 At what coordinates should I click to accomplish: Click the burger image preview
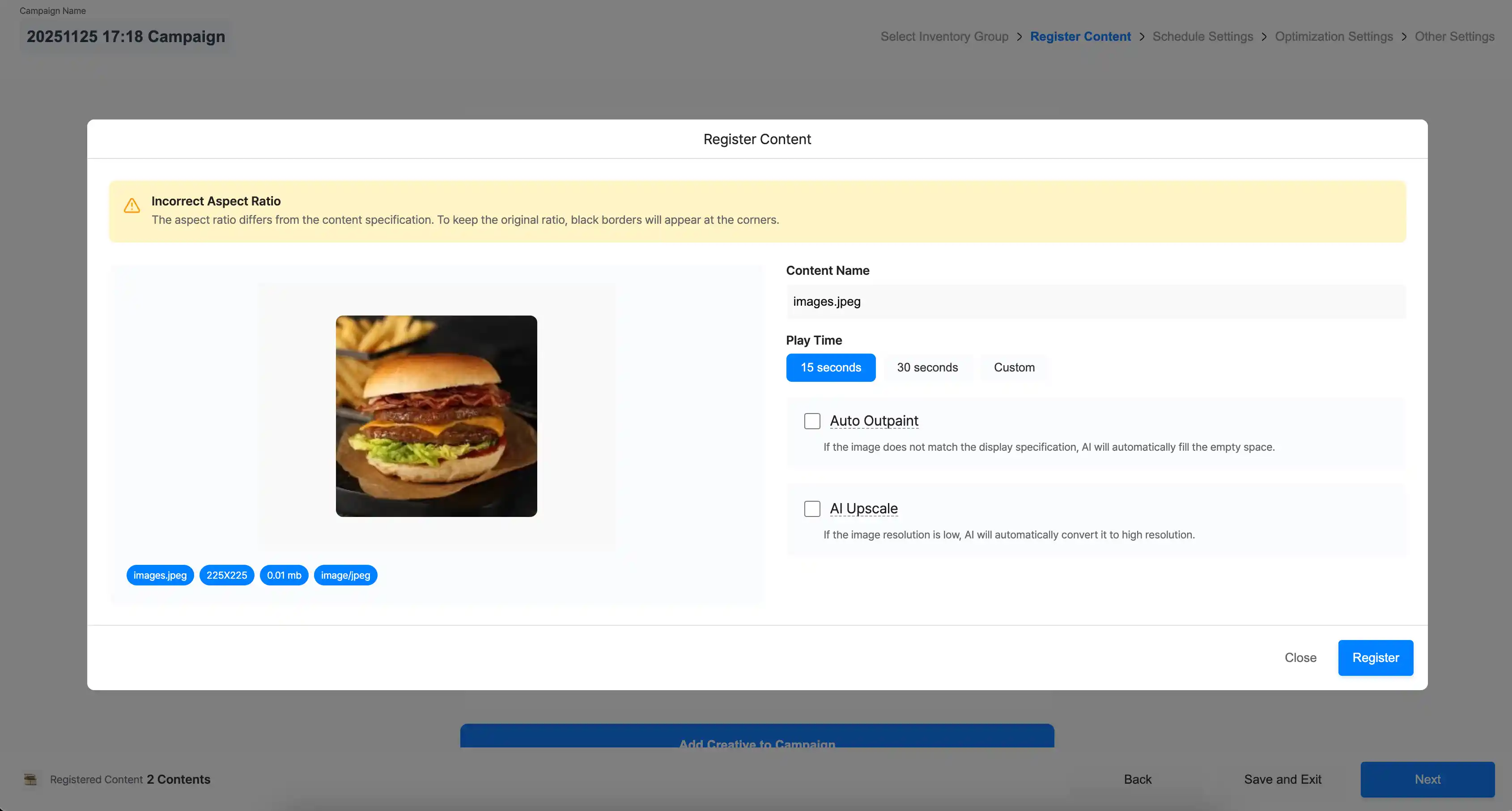[x=436, y=416]
